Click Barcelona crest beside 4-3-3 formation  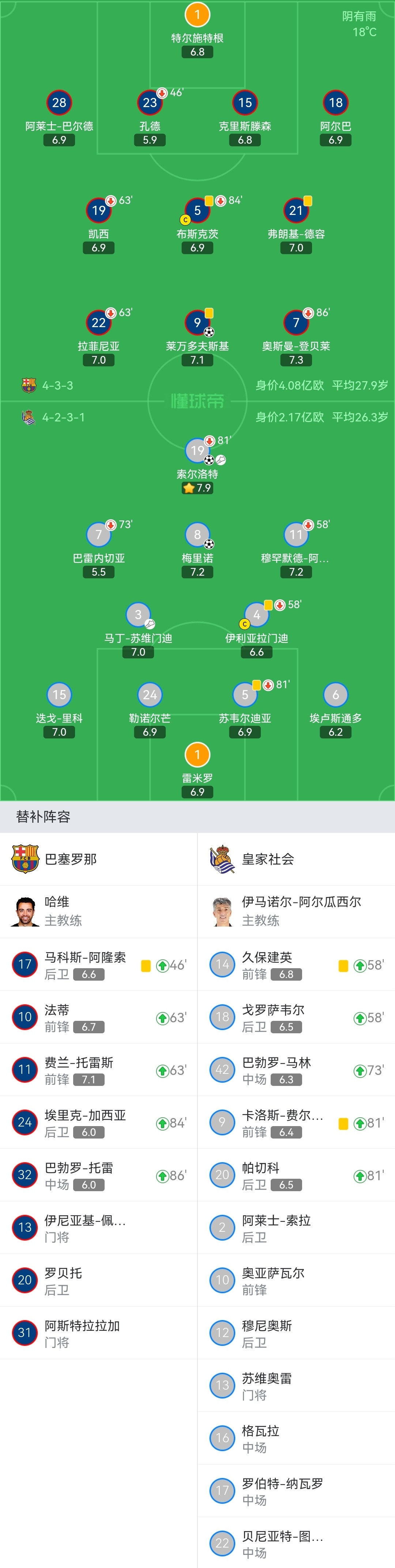[x=29, y=385]
